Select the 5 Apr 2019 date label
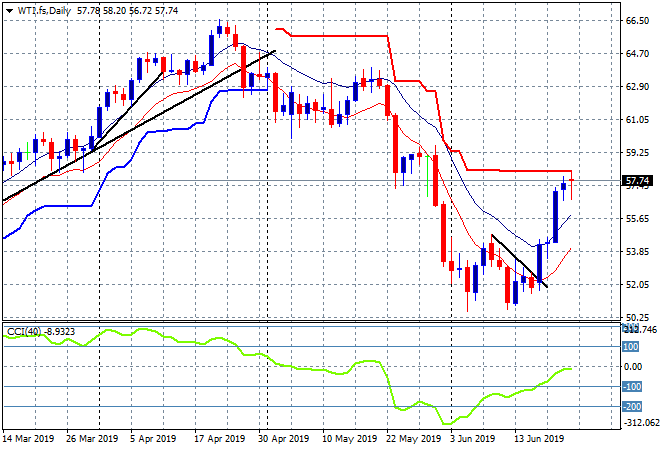Image resolution: width=660 pixels, height=450 pixels. [153, 439]
